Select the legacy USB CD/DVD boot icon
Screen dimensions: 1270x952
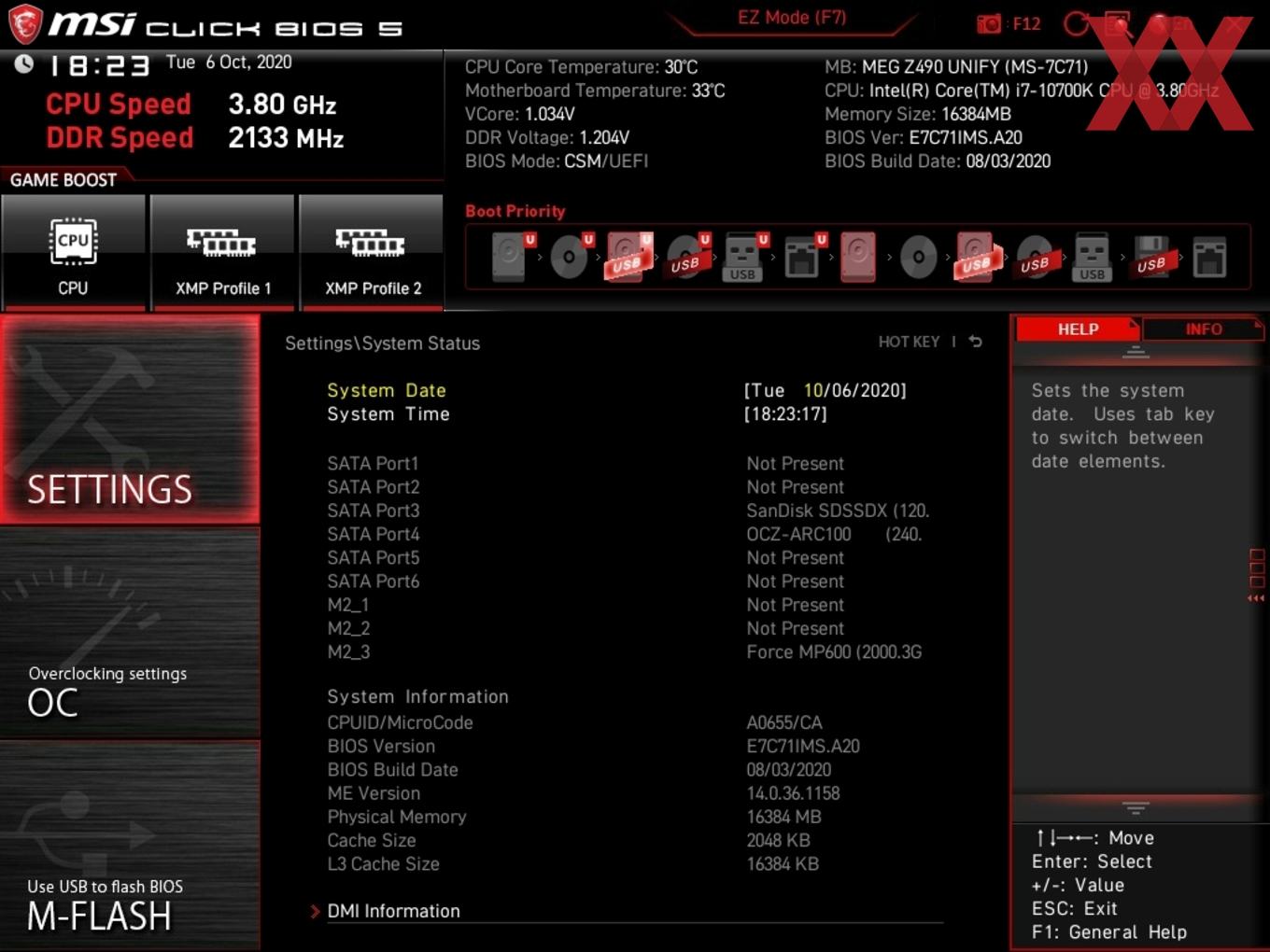tap(1035, 257)
